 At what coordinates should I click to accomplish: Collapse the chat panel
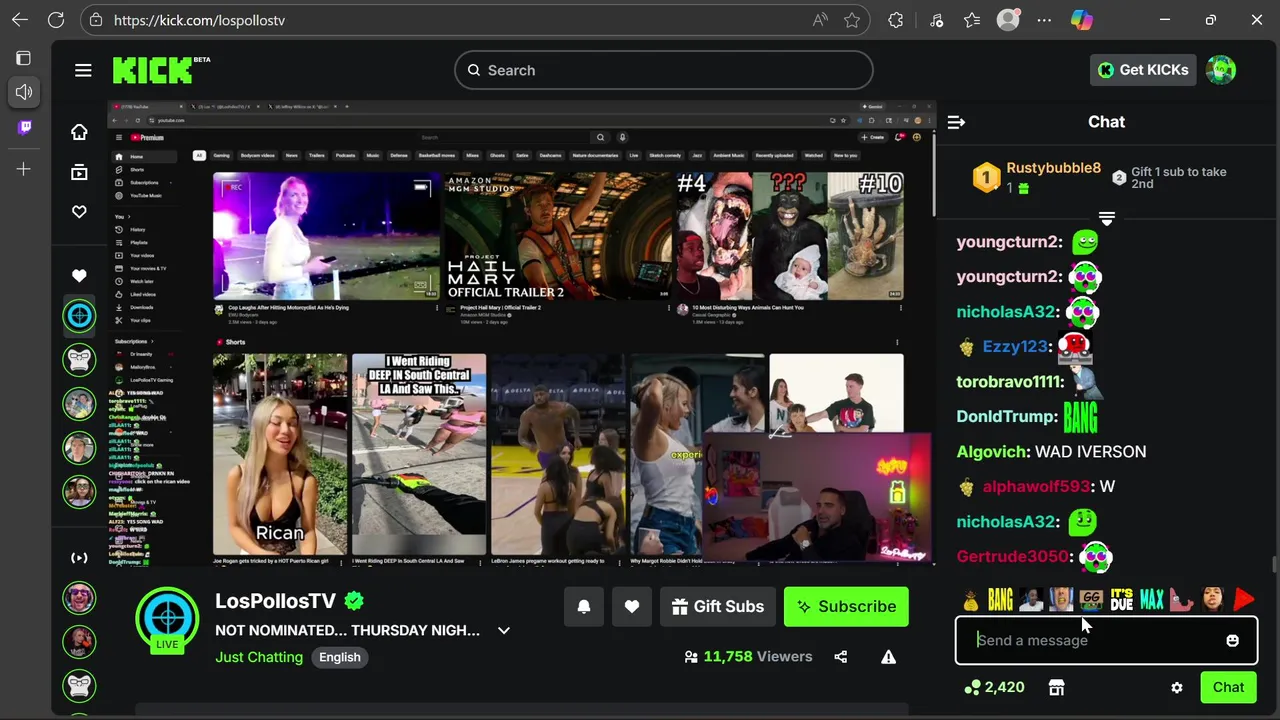pyautogui.click(x=956, y=122)
